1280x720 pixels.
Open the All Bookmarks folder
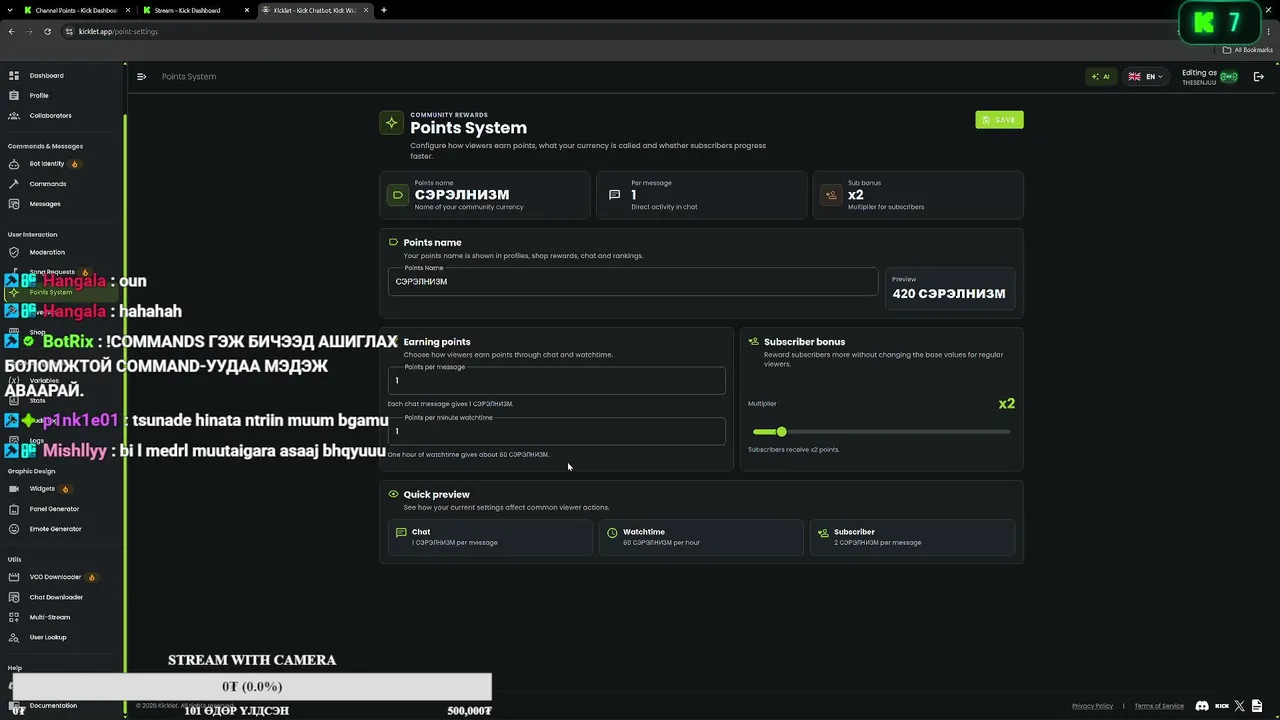point(1248,50)
